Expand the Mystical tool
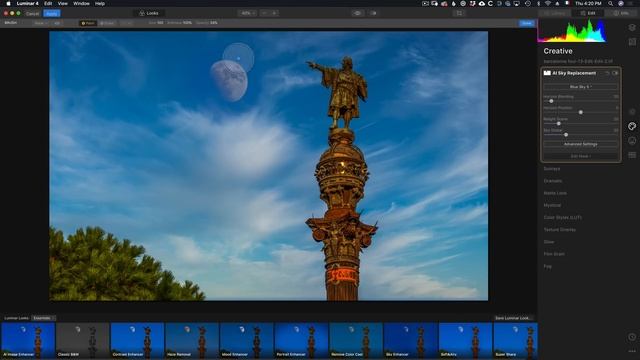 (x=552, y=205)
